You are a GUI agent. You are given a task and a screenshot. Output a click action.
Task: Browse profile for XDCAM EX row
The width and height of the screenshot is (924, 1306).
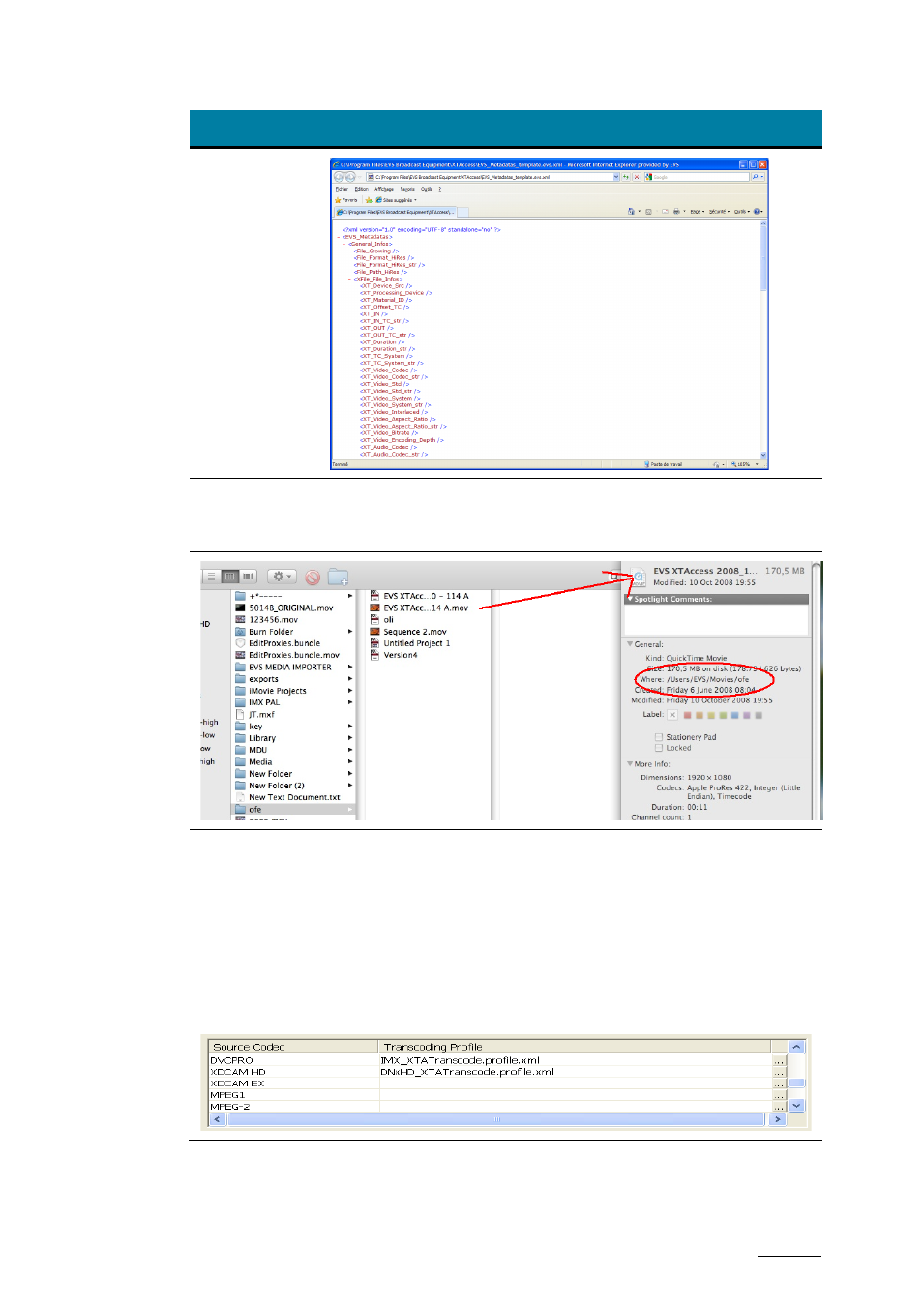(780, 1084)
